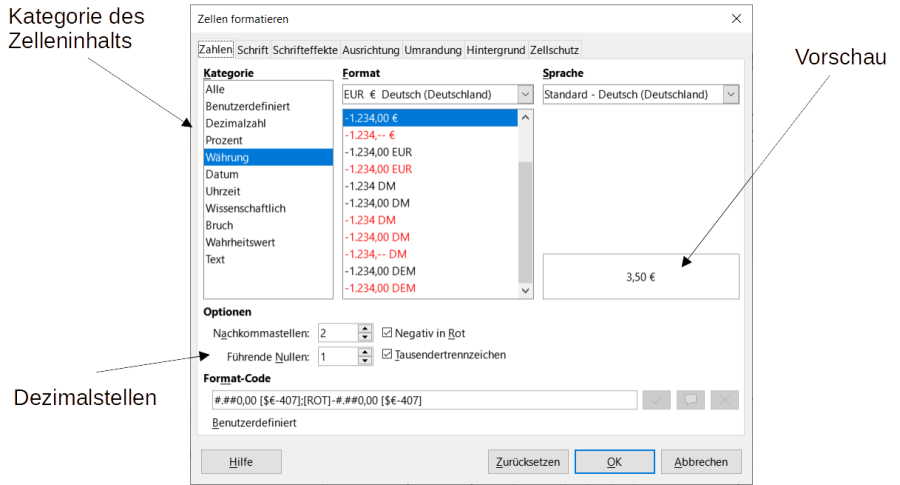
Task: Click into the Format-Code text field
Action: click(423, 400)
